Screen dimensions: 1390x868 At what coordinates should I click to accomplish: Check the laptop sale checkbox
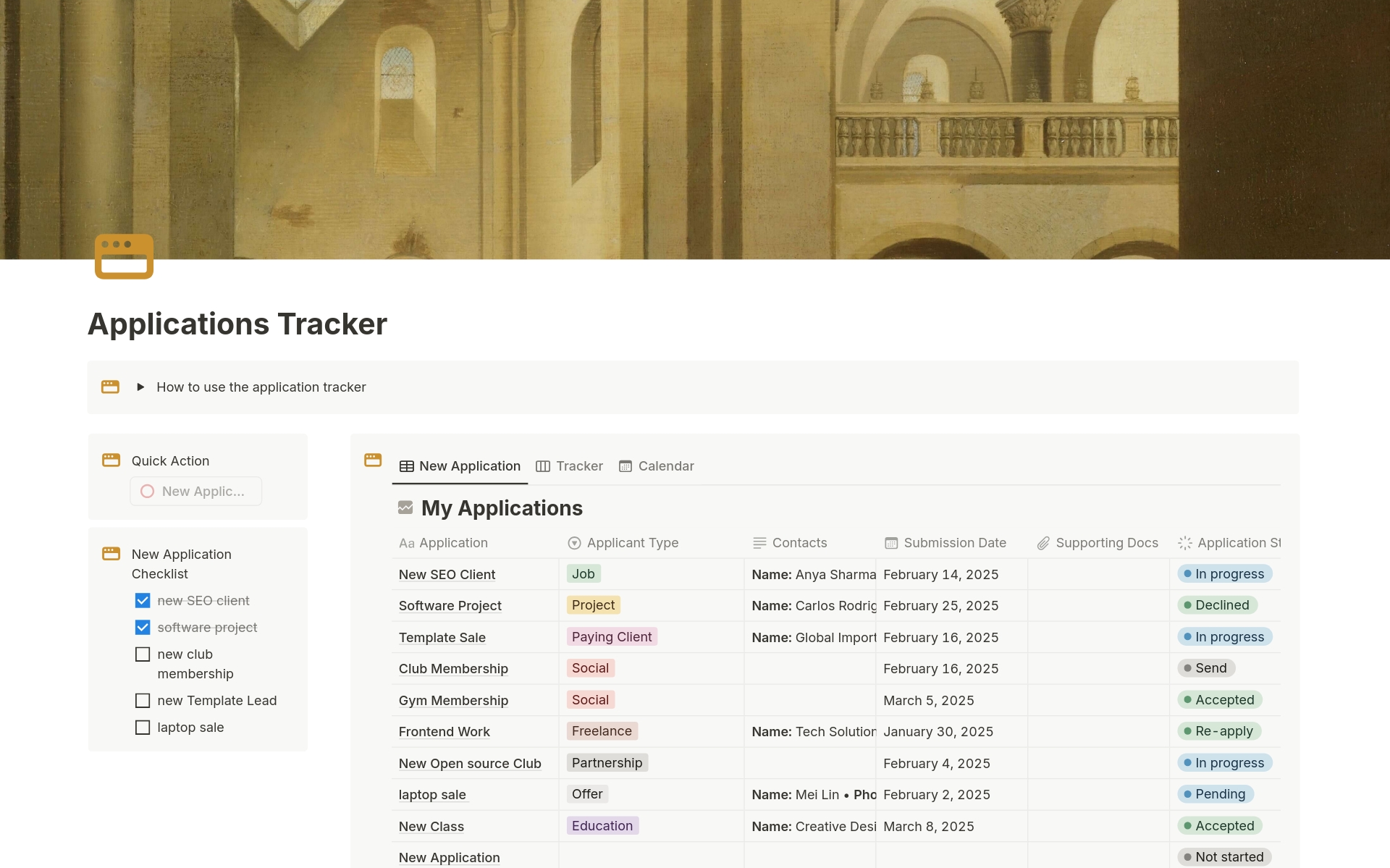tap(143, 728)
